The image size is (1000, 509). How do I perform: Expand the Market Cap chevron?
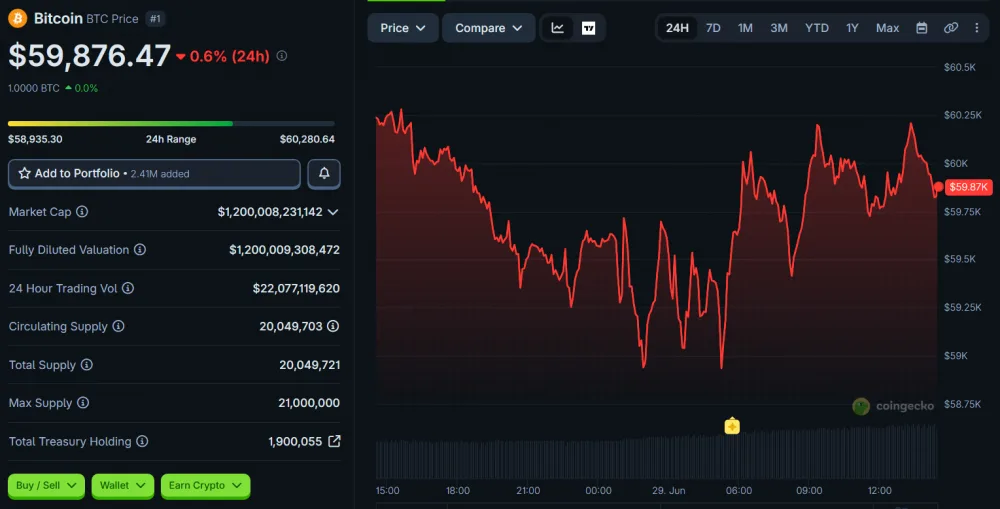(x=333, y=212)
